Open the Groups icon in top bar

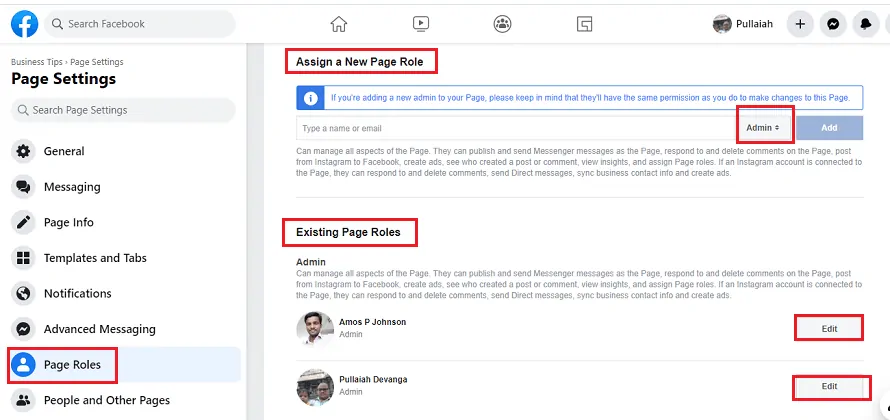pos(502,24)
